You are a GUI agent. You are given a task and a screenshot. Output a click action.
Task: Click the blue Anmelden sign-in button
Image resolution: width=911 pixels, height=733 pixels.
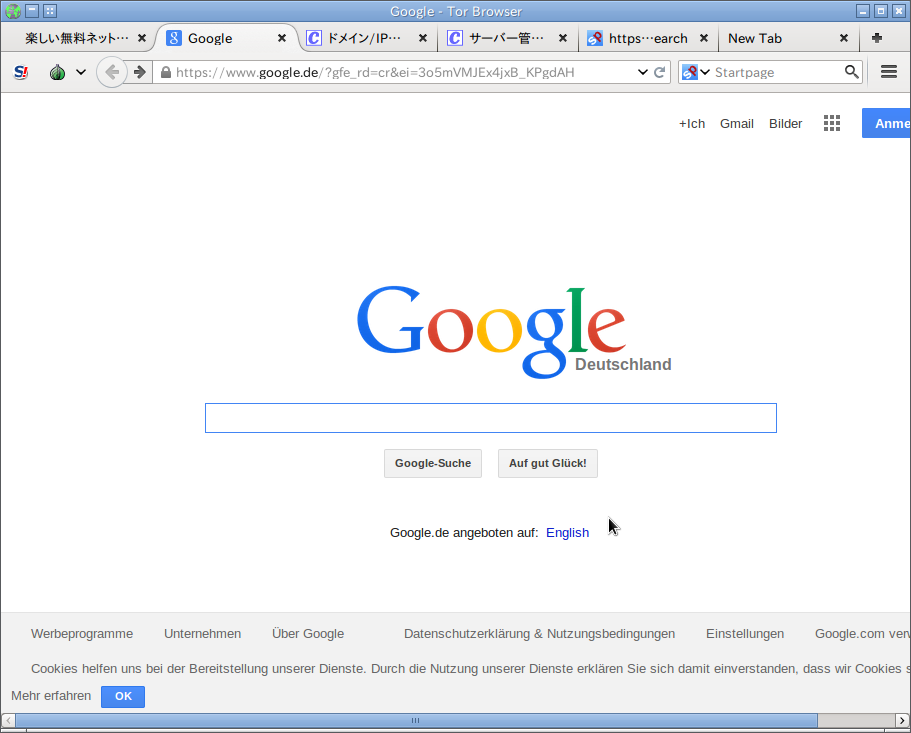coord(886,123)
